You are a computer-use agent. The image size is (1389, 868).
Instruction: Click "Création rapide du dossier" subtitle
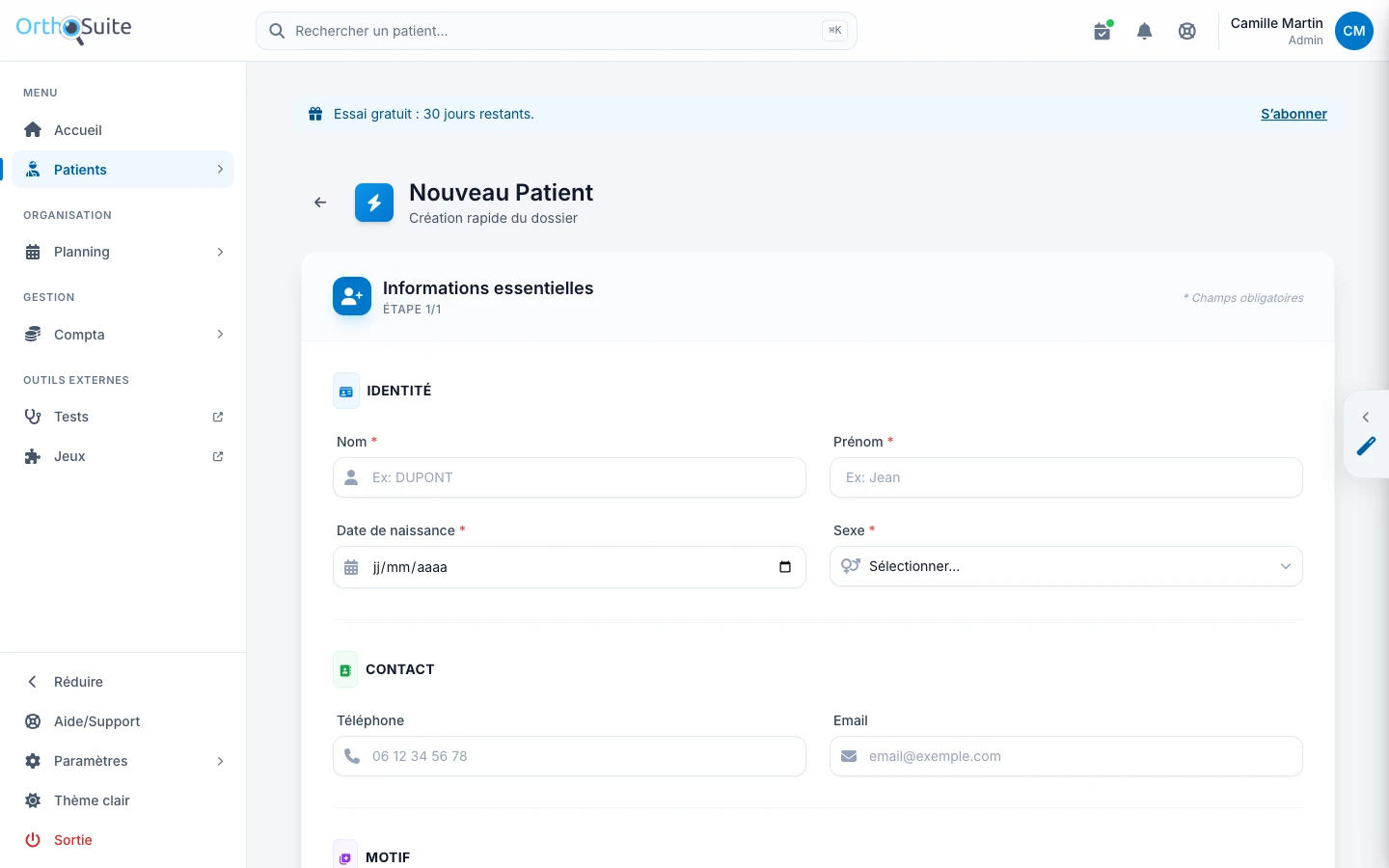point(493,218)
